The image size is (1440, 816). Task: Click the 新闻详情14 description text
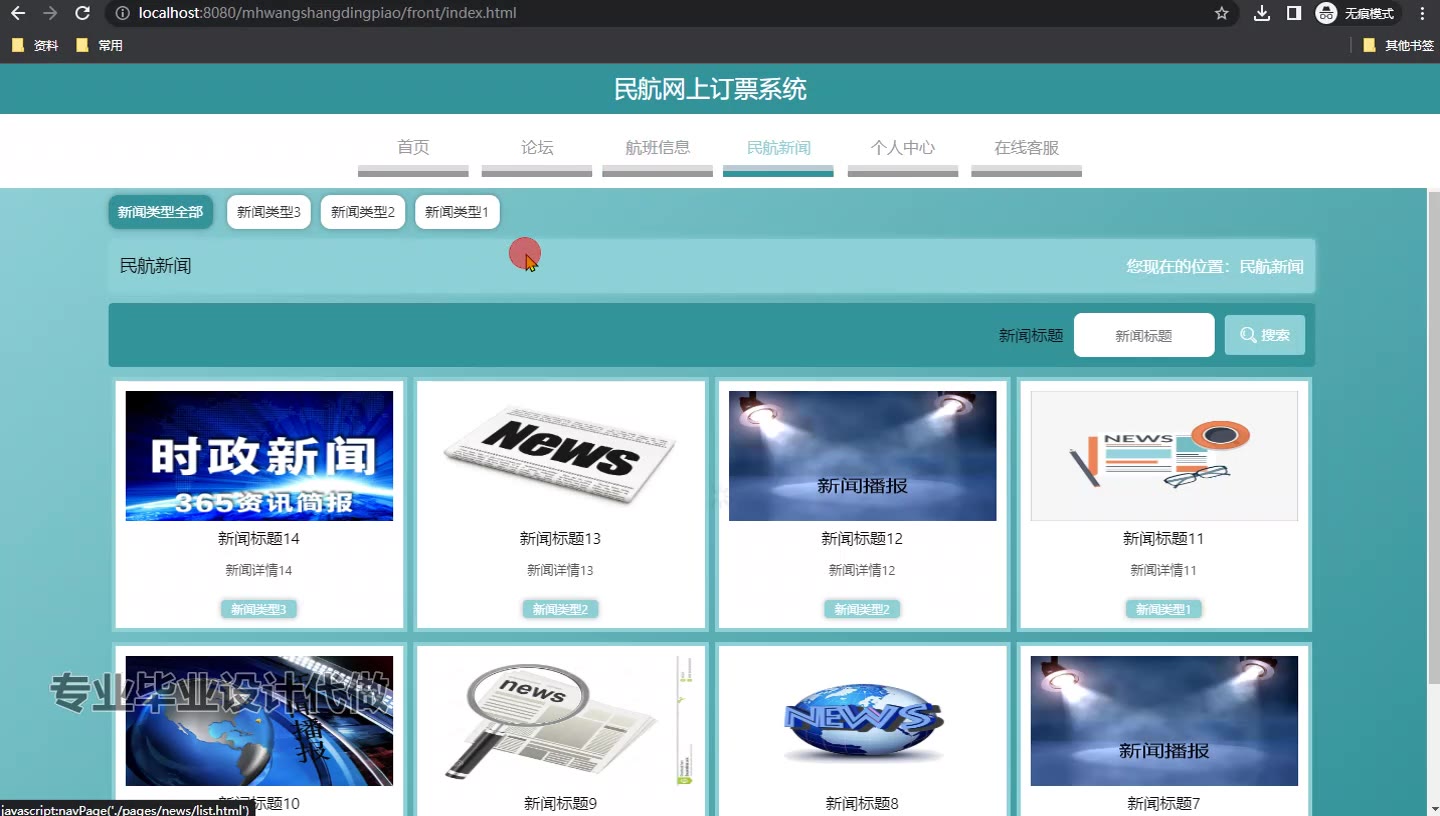pyautogui.click(x=259, y=571)
